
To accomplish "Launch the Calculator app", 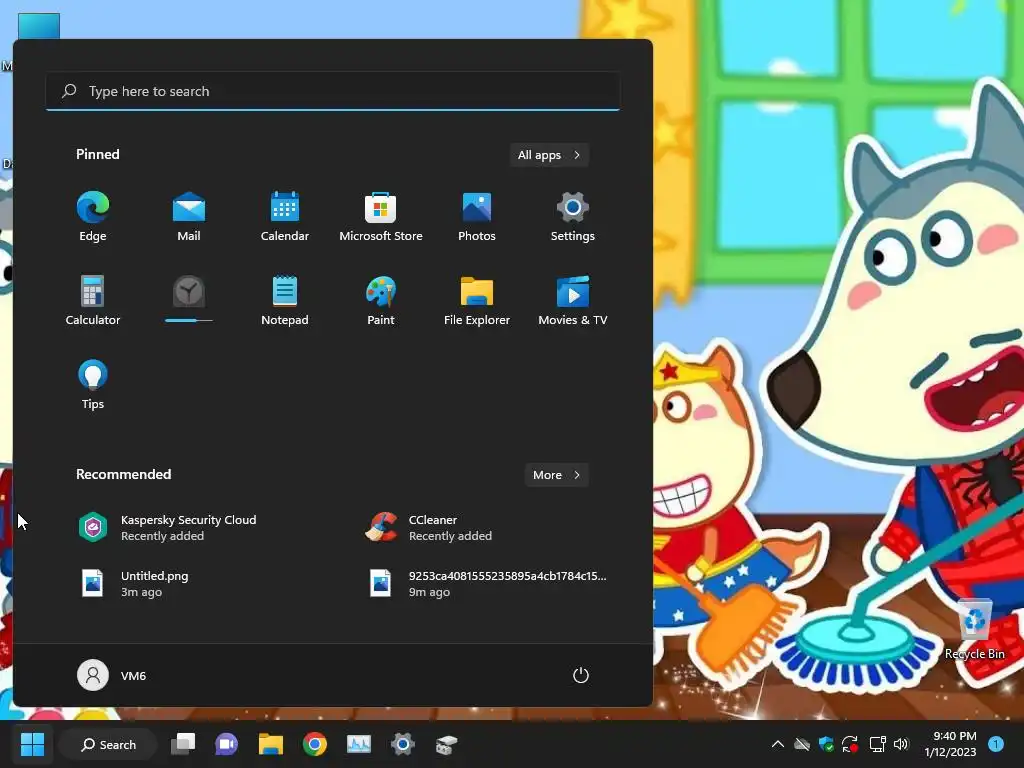I will [x=93, y=300].
